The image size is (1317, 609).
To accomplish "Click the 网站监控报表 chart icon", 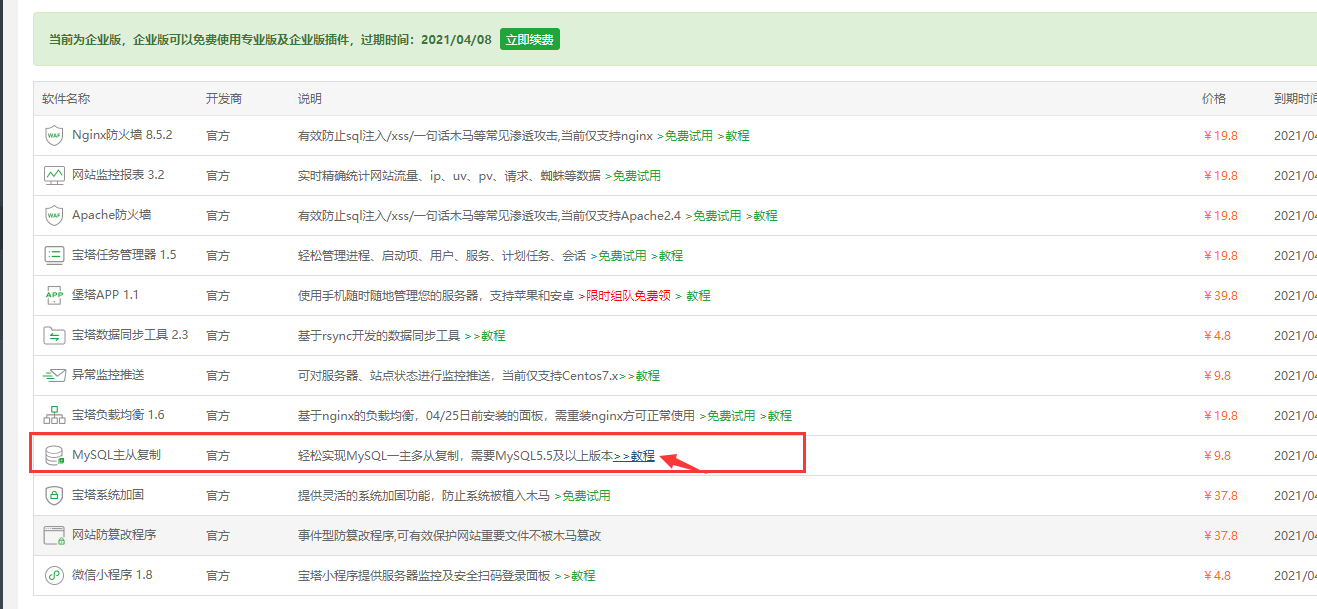I will pos(54,175).
